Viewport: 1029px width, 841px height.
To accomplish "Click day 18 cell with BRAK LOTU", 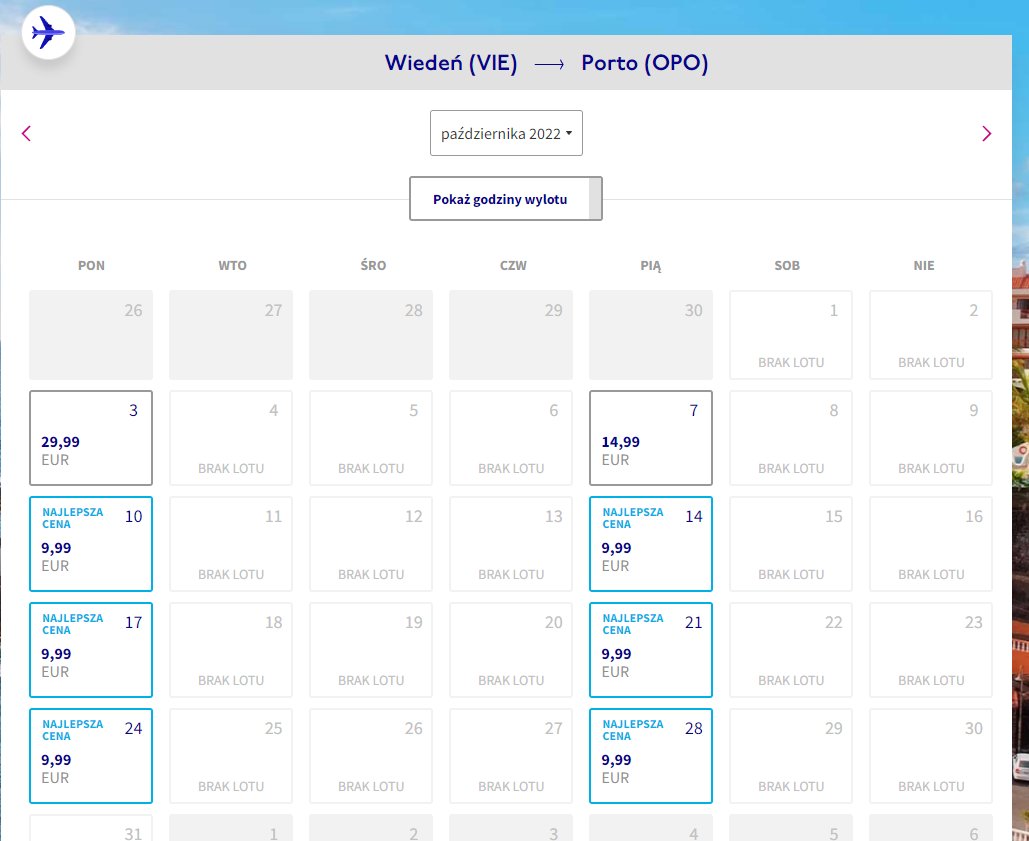I will coord(231,650).
